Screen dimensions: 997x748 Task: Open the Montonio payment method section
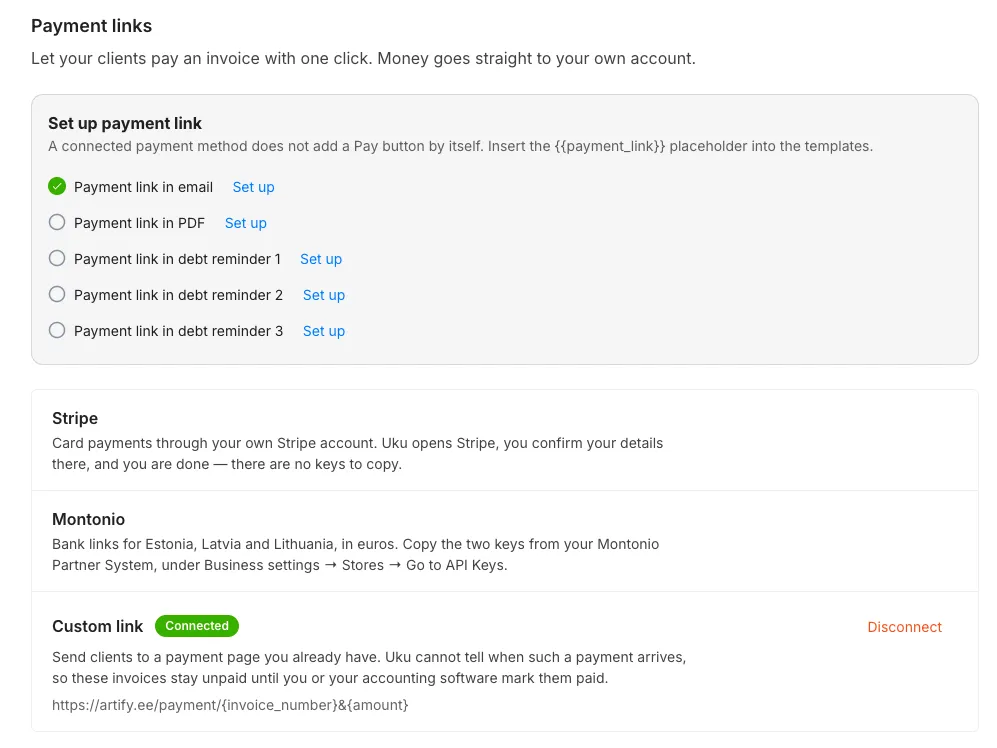coord(505,541)
